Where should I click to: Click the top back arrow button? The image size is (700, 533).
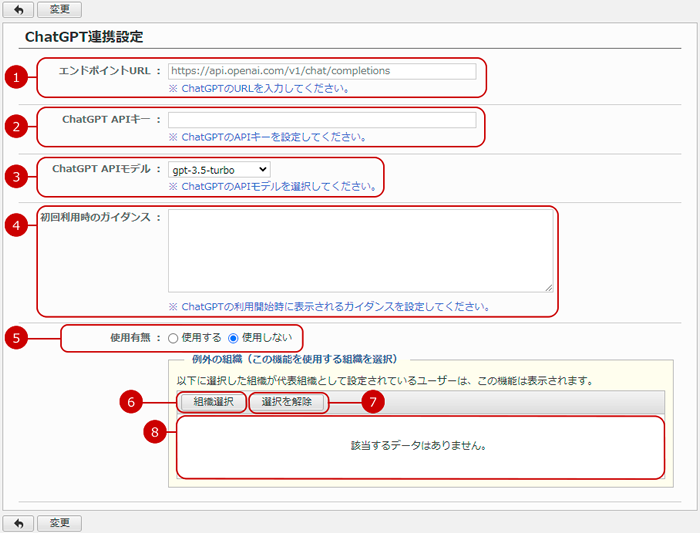click(18, 9)
